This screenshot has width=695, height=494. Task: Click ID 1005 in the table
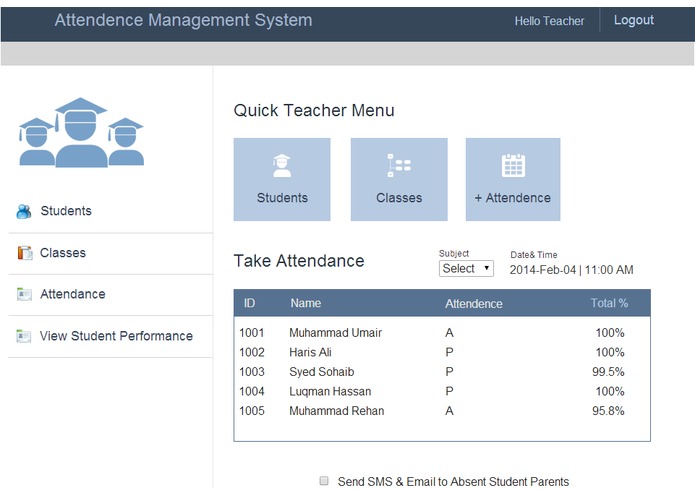[x=252, y=411]
